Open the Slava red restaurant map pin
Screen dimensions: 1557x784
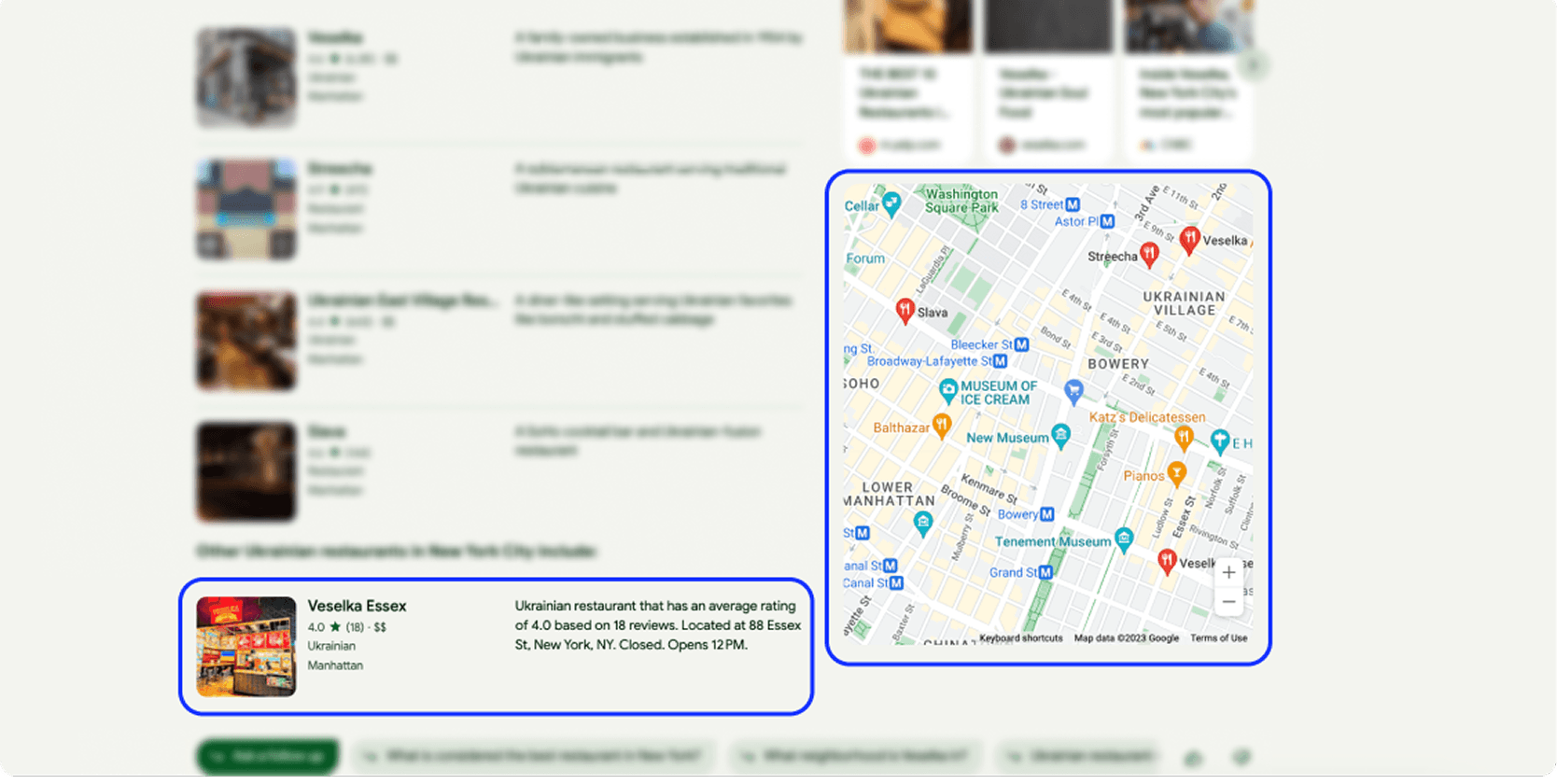[905, 311]
